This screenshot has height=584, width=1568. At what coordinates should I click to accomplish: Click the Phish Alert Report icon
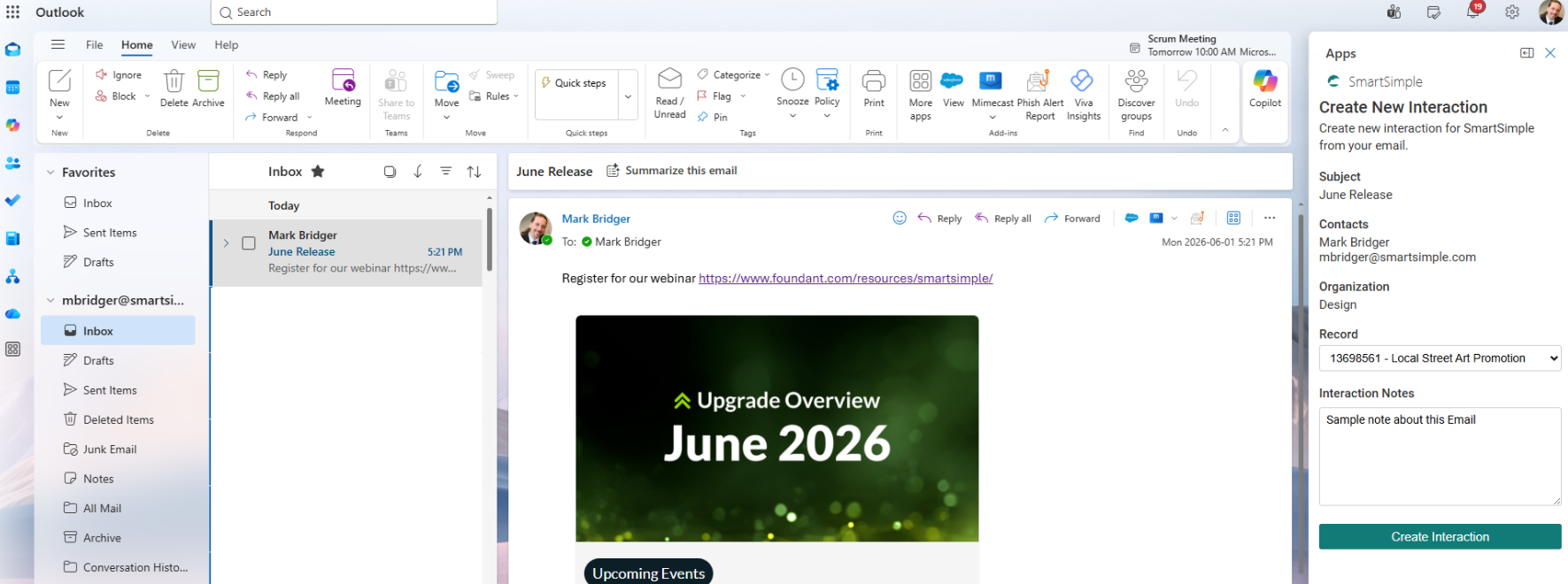1038,81
